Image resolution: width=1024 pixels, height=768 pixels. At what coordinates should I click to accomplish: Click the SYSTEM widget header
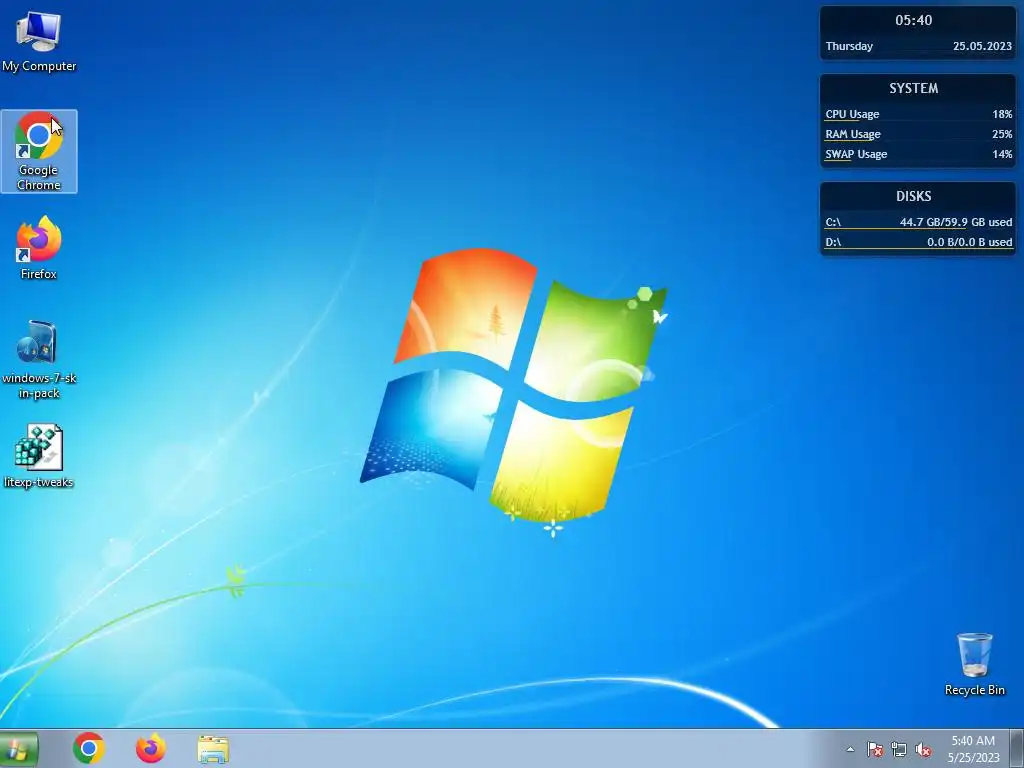[914, 88]
